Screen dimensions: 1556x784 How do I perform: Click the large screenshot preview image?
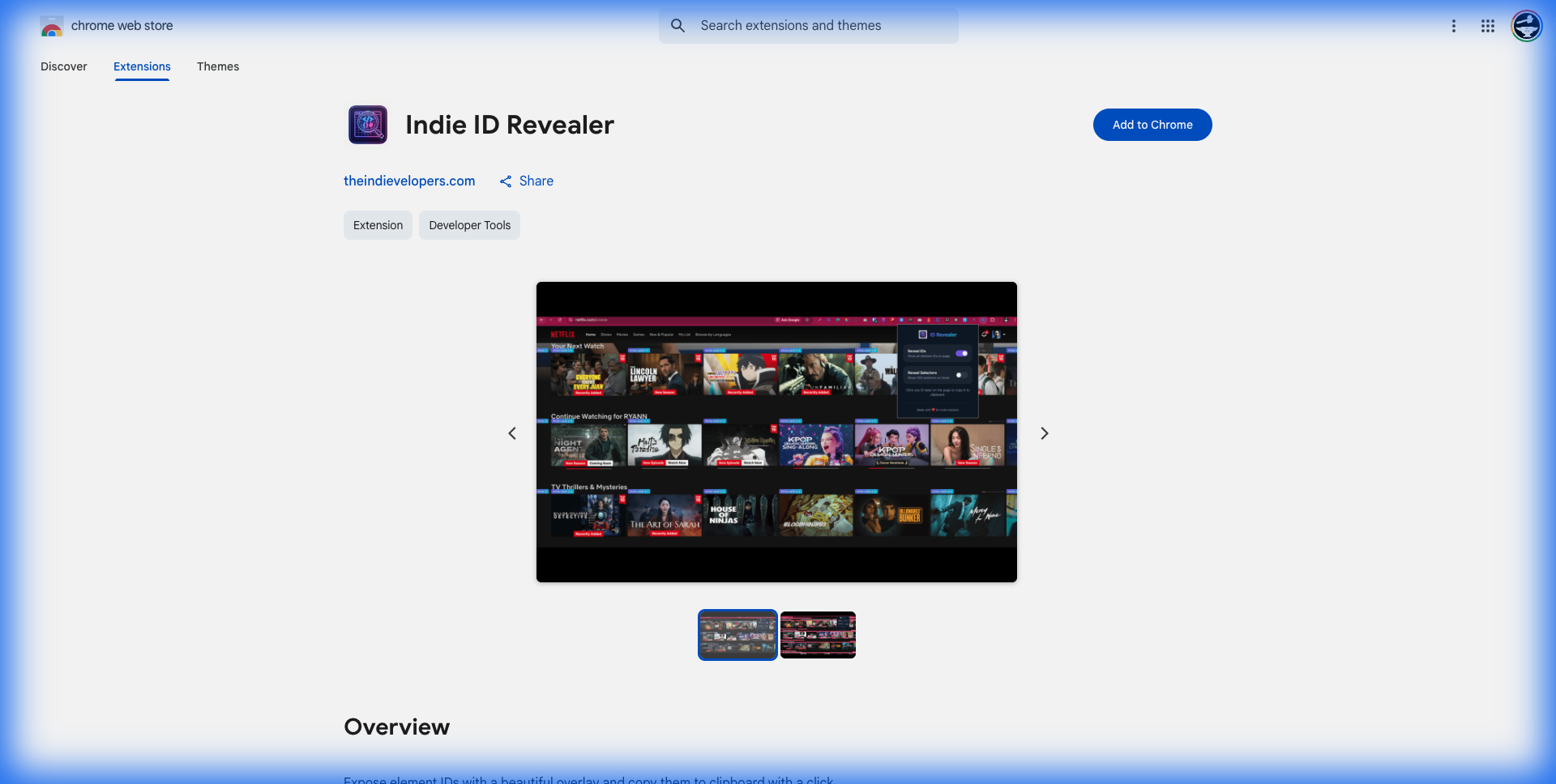point(776,432)
